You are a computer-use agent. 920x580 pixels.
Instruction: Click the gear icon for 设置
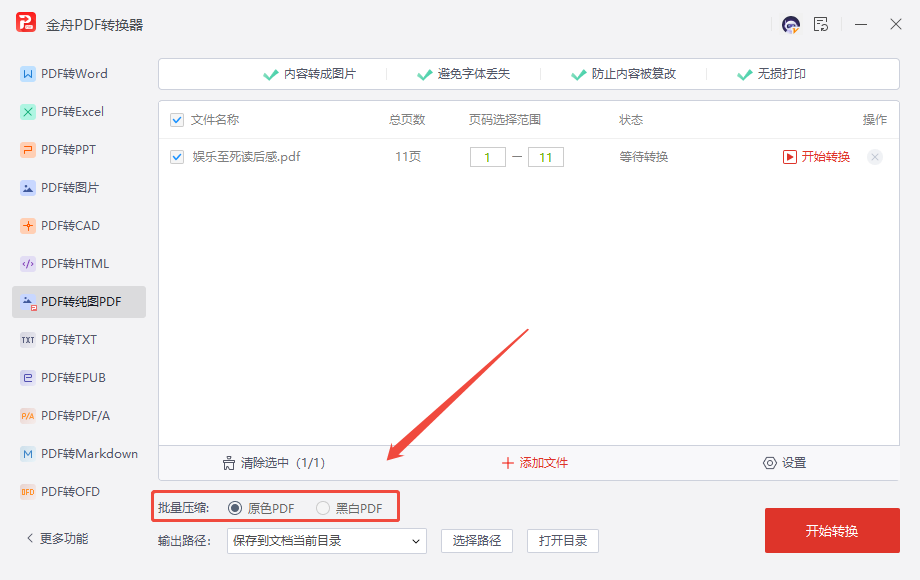tap(769, 463)
